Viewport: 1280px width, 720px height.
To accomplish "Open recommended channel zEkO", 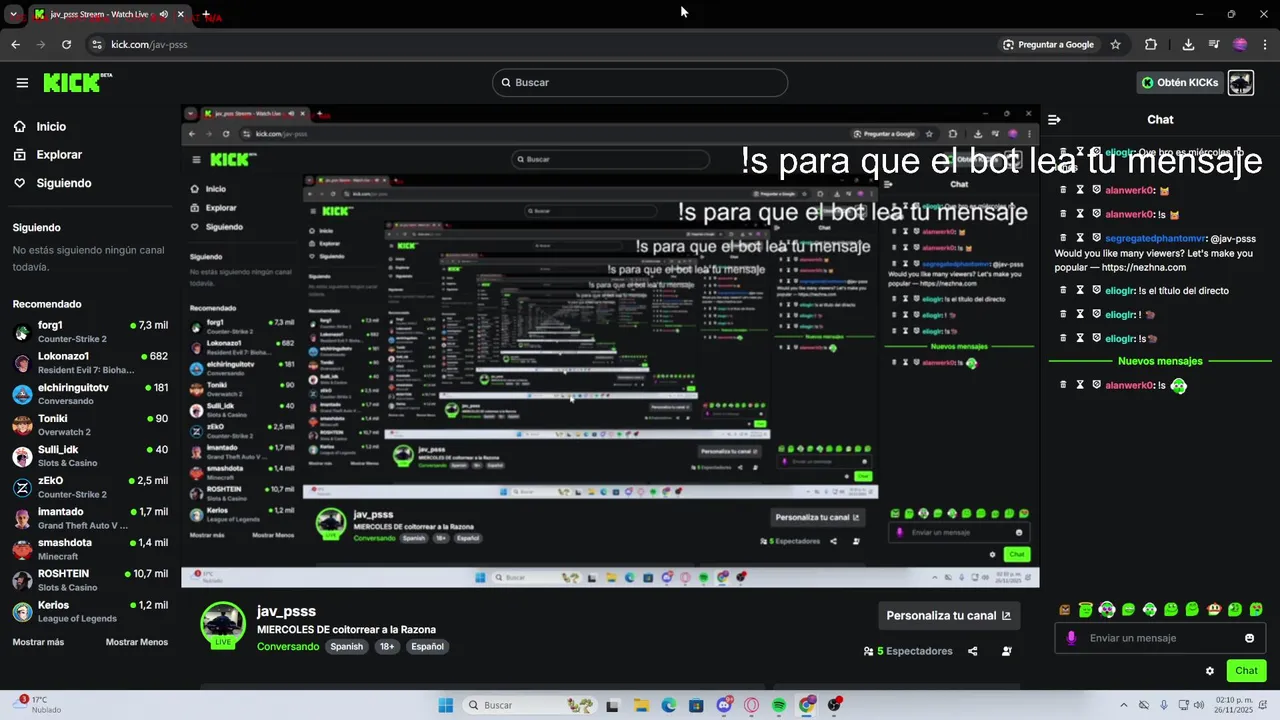I will 90,487.
